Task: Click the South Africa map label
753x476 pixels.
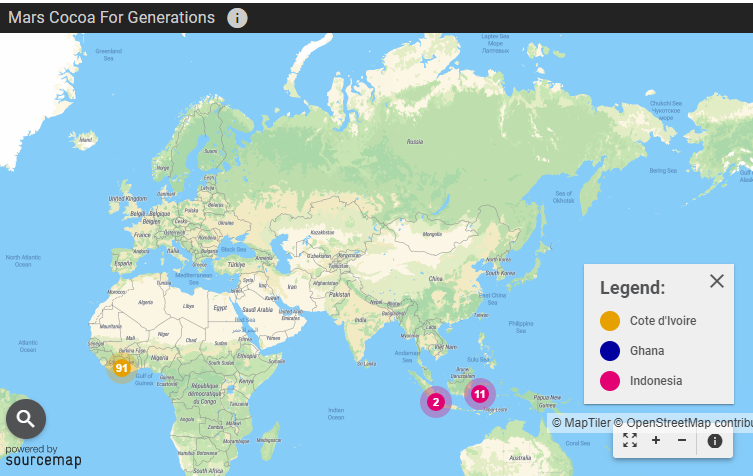Action: [208, 471]
